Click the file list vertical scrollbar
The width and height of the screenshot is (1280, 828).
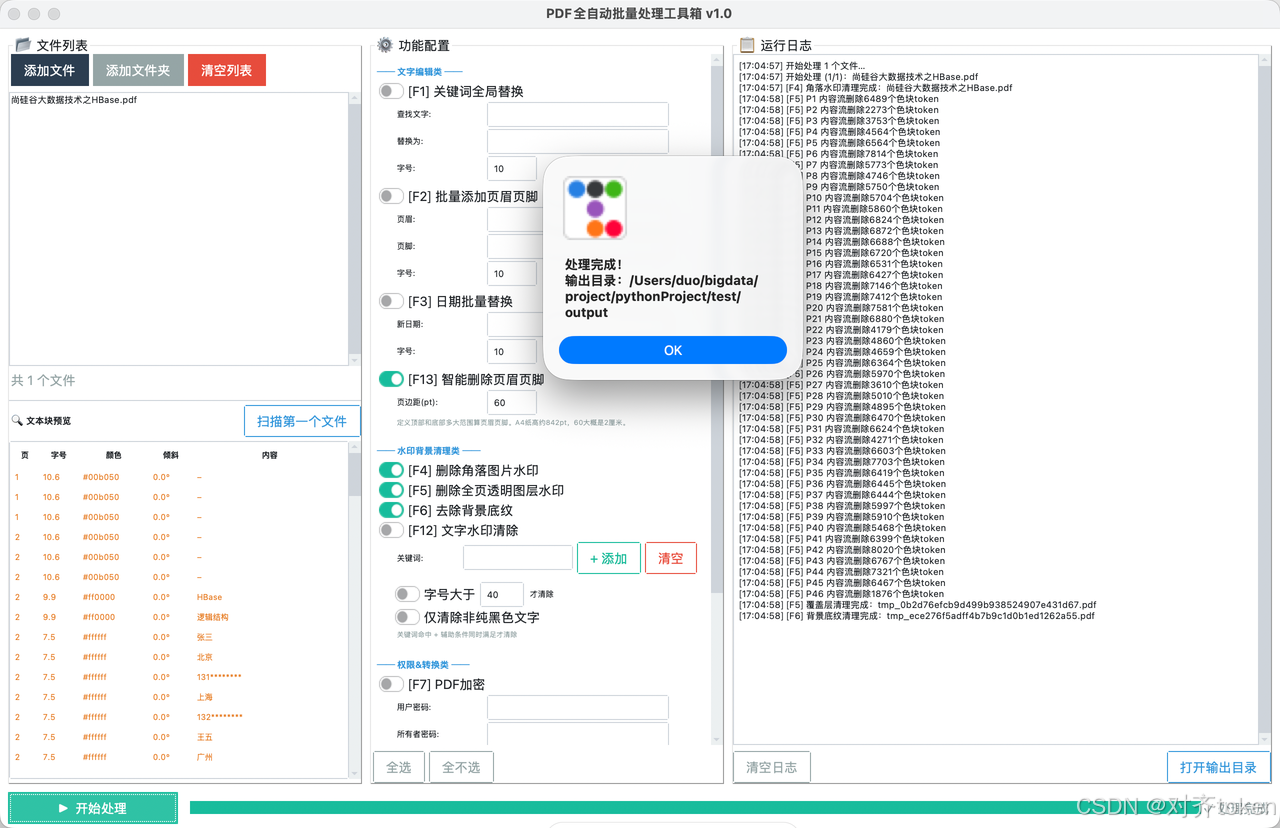(354, 229)
